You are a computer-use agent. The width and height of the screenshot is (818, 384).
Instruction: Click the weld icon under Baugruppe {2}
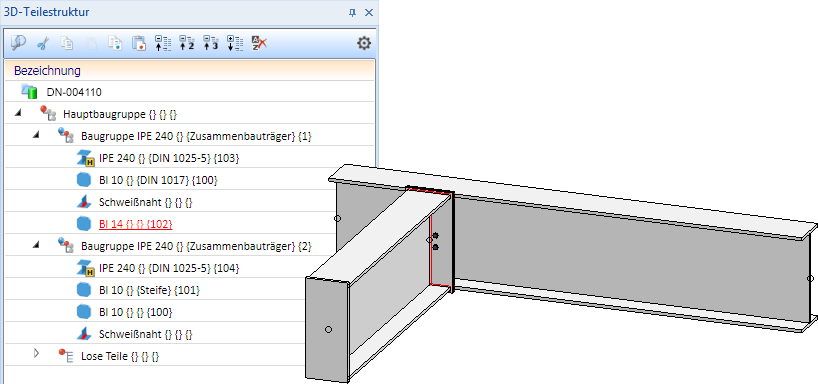[84, 333]
